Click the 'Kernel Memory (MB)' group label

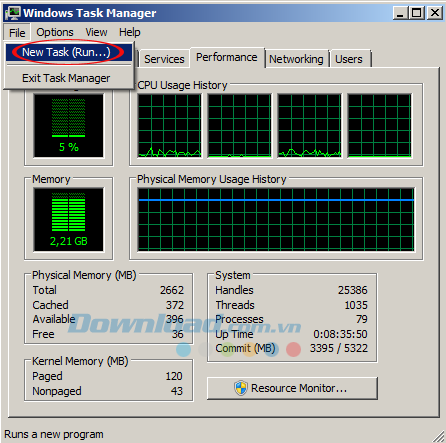pos(80,361)
